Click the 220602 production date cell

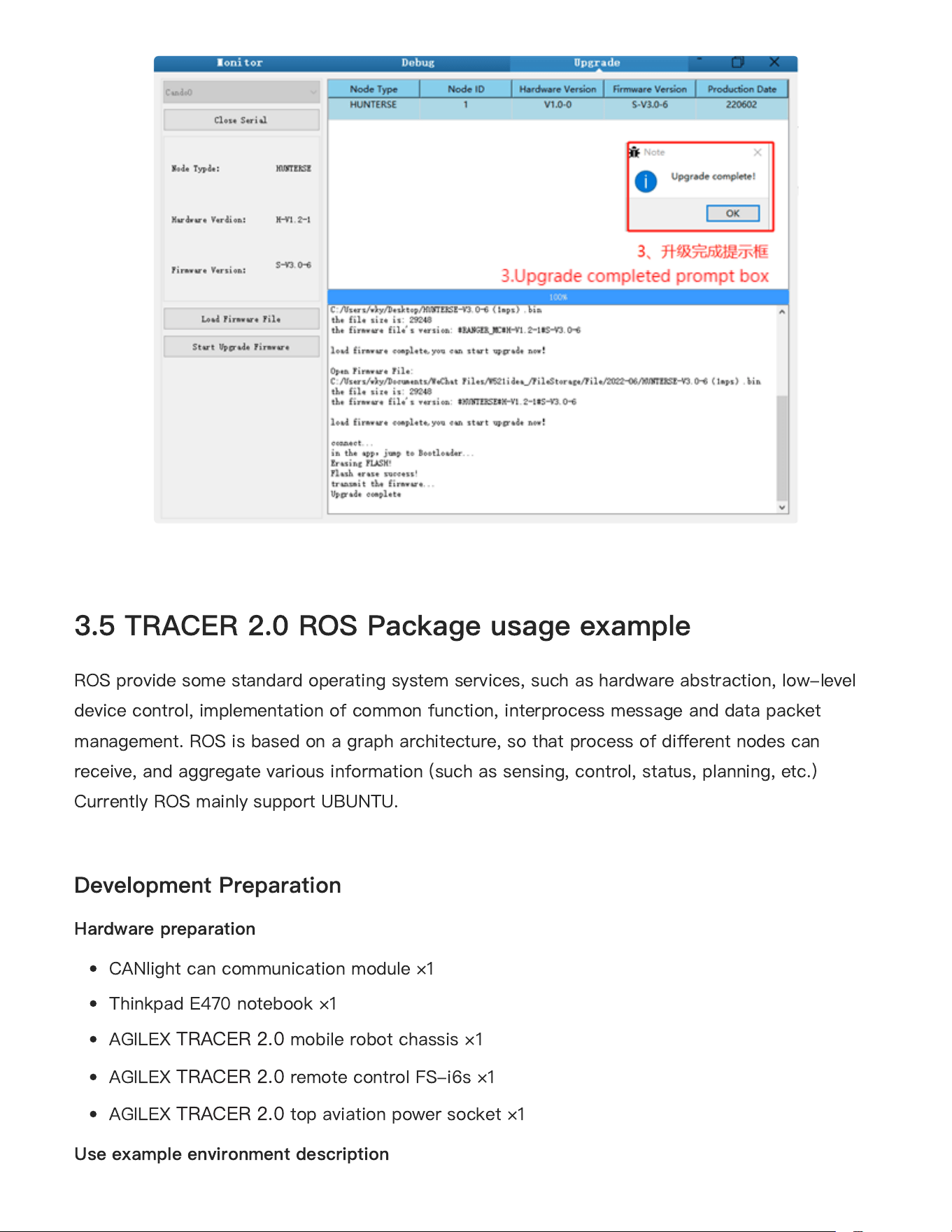[741, 105]
